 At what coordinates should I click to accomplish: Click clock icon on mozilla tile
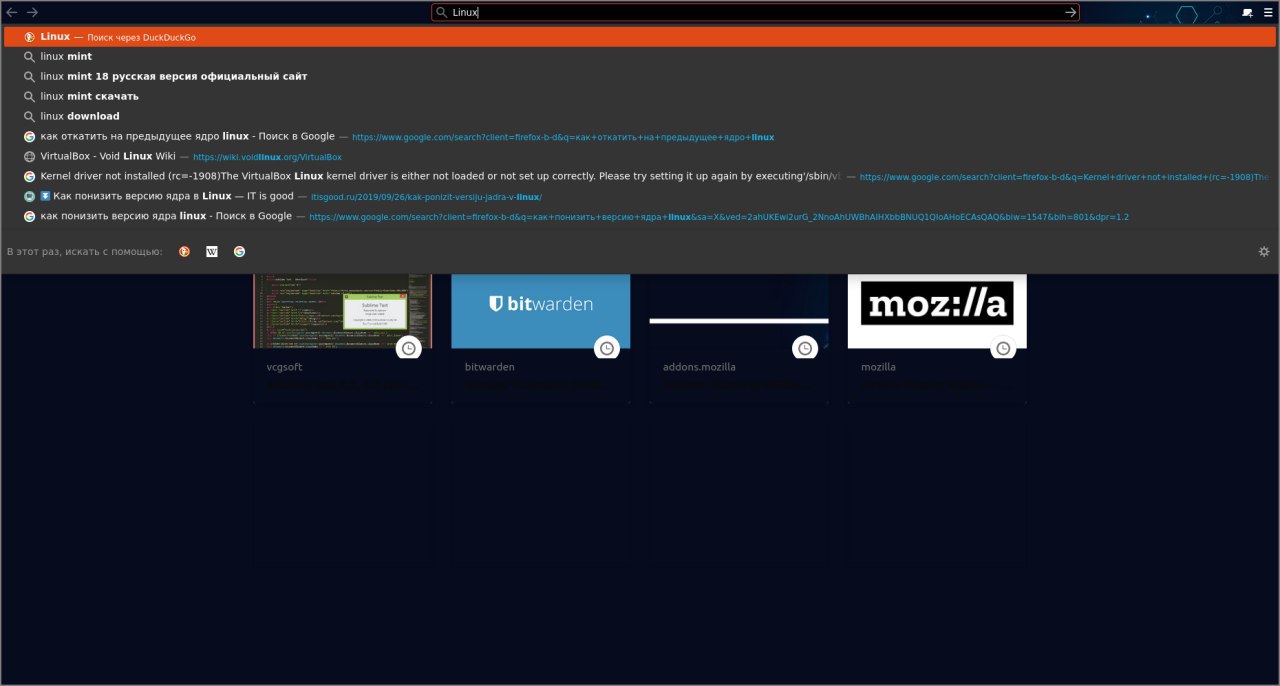1002,348
